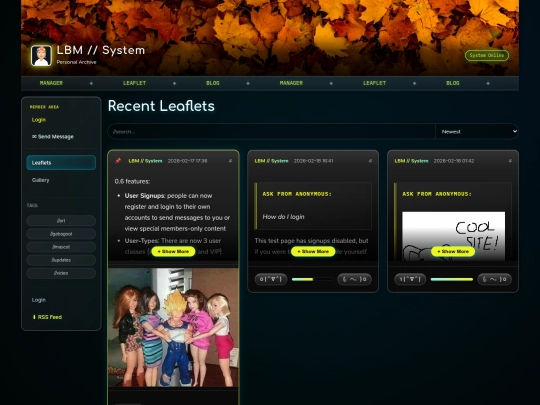Viewport: 540px width, 405px height.
Task: Click reaction ratio bar on 'How do I login' leaflet
Action: [x=312, y=279]
